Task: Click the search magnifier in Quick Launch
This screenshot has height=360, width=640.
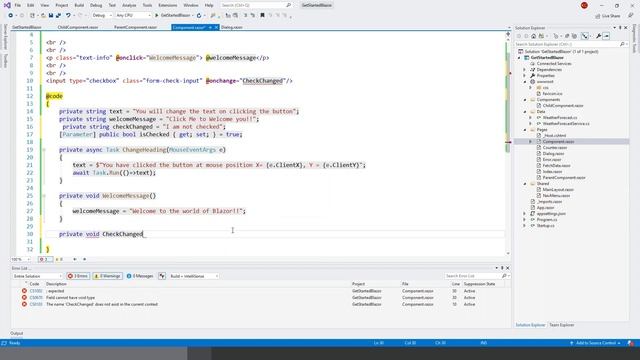Action: (289, 5)
